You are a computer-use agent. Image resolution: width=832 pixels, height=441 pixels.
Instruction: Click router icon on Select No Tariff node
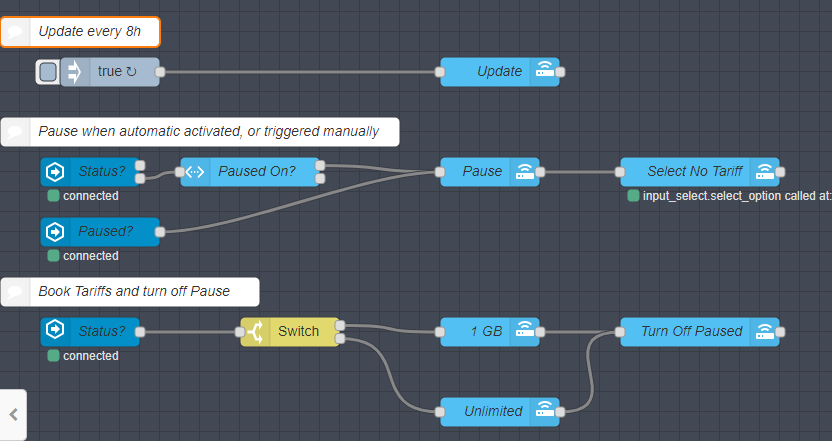765,171
